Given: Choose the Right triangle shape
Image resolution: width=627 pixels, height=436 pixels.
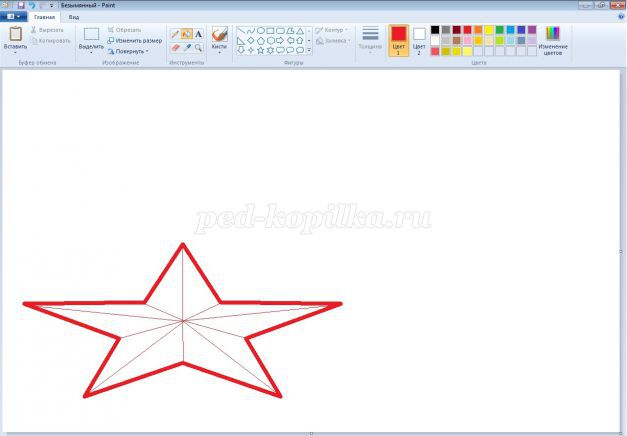Looking at the screenshot, I should (241, 40).
